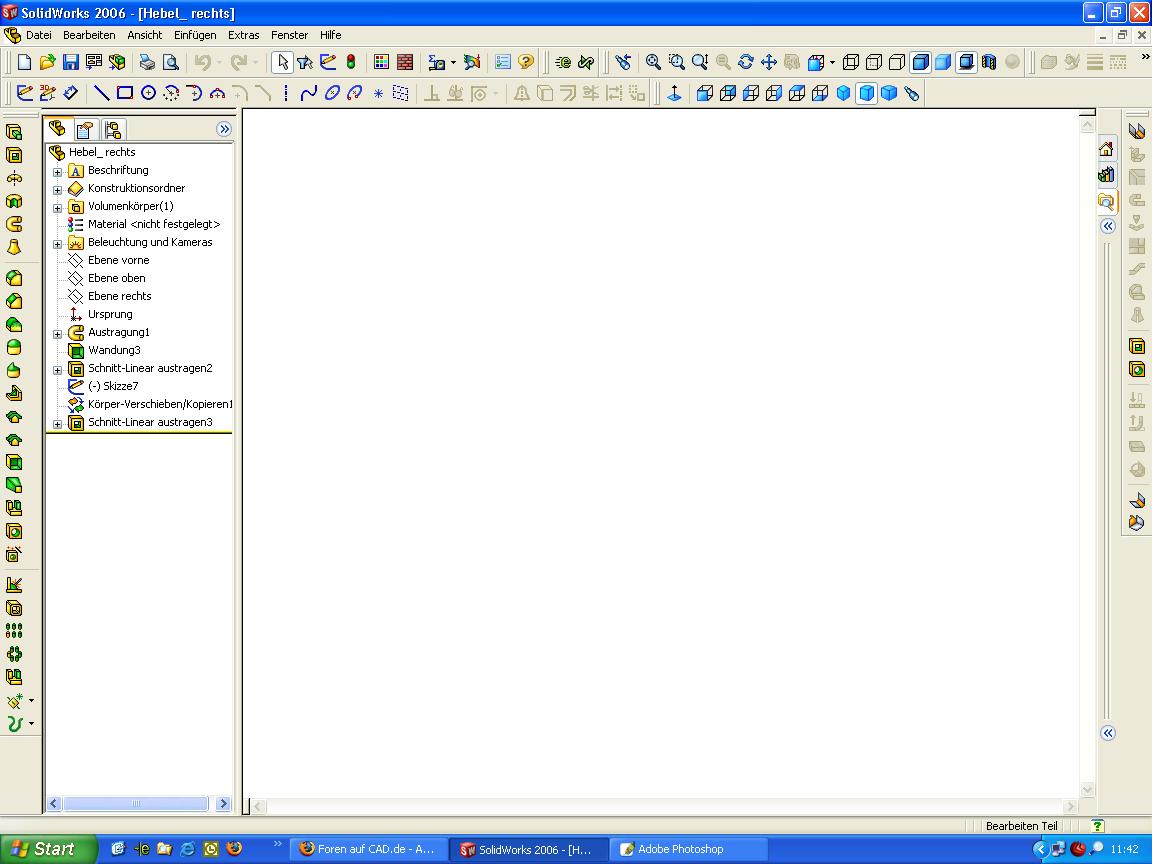Select the Circle sketch tool

(x=148, y=93)
